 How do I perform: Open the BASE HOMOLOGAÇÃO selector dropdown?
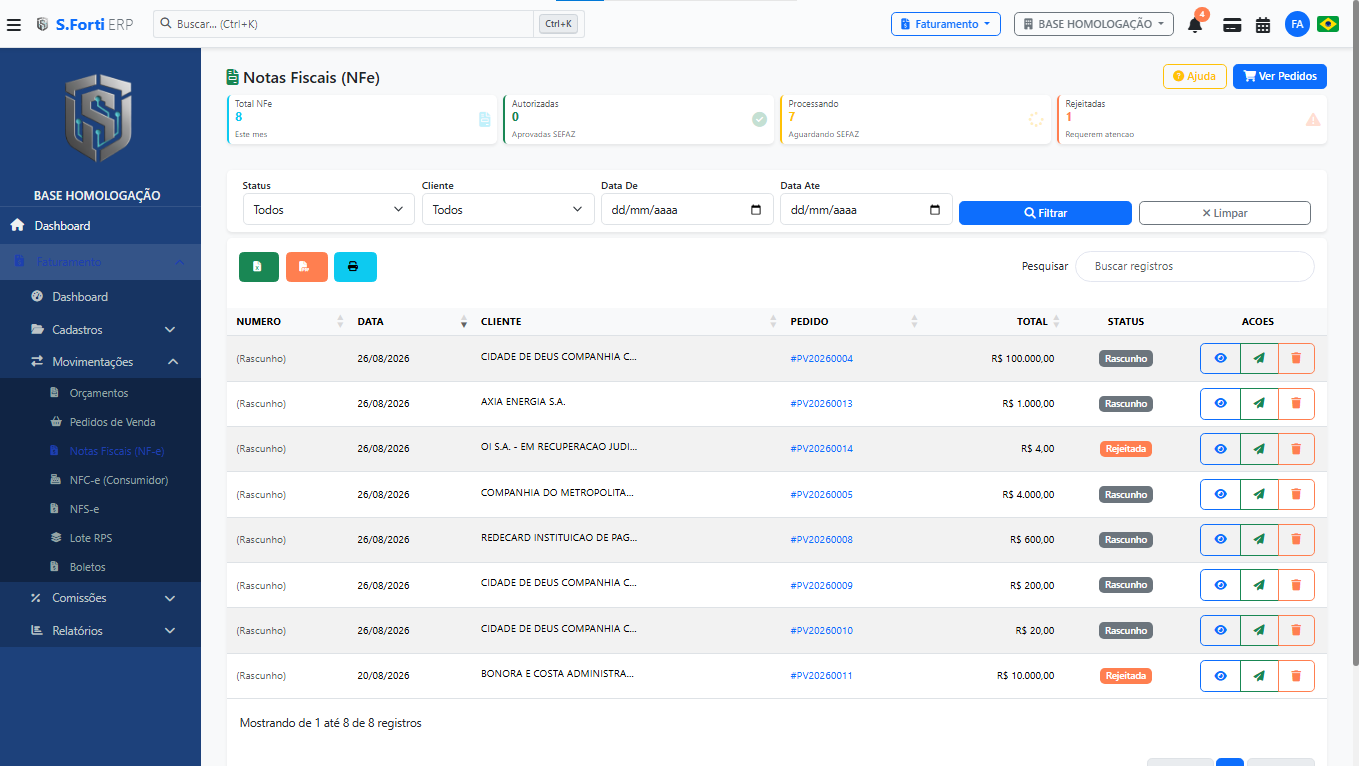pyautogui.click(x=1094, y=24)
